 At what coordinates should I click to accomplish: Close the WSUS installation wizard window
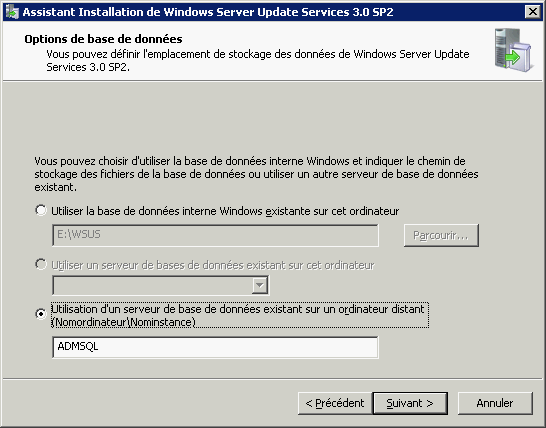click(533, 12)
